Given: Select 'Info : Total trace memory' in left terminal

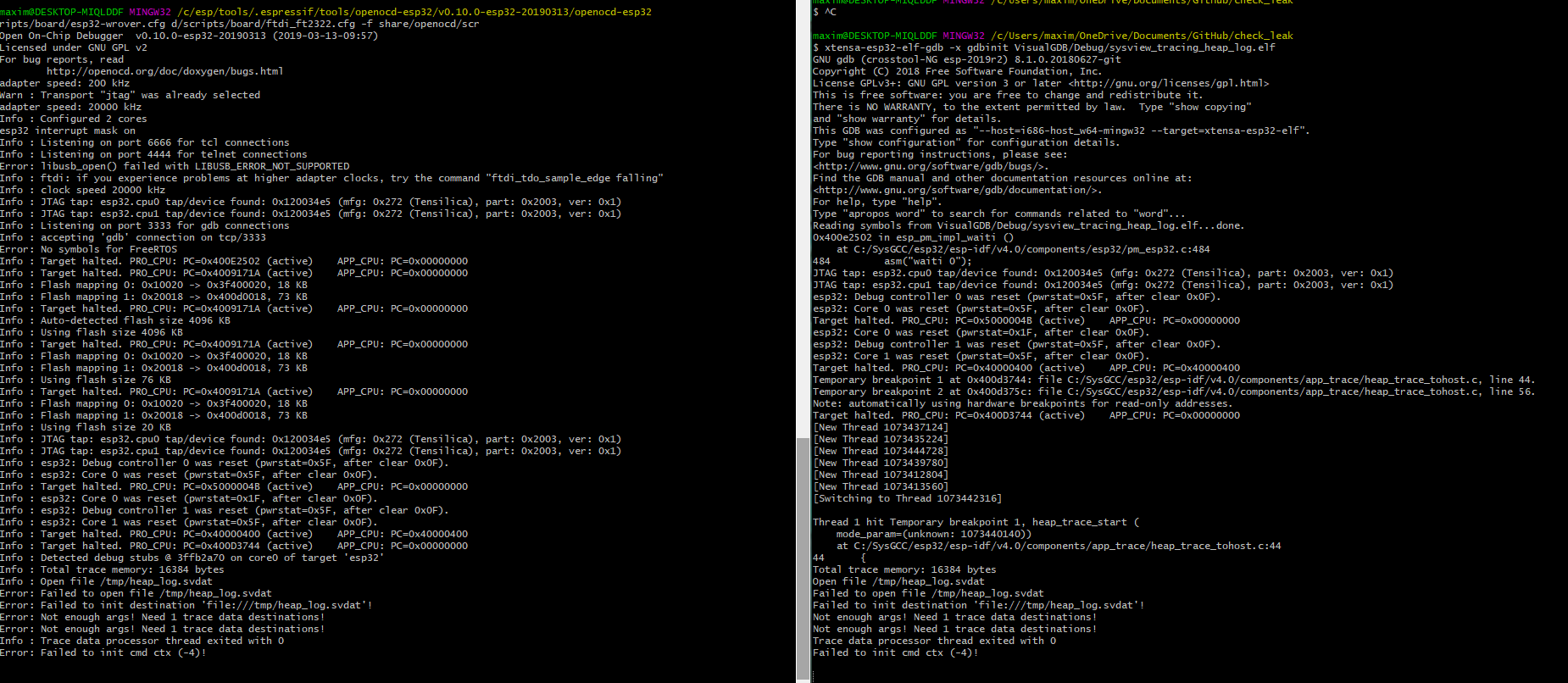Looking at the screenshot, I should pyautogui.click(x=112, y=569).
